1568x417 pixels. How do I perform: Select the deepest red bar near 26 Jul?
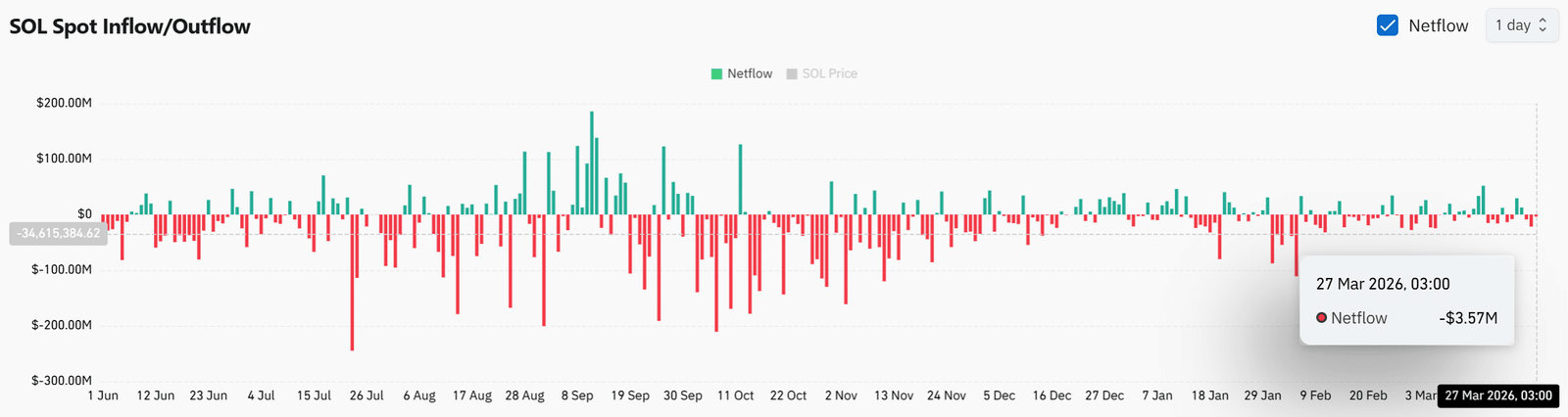coord(352,282)
